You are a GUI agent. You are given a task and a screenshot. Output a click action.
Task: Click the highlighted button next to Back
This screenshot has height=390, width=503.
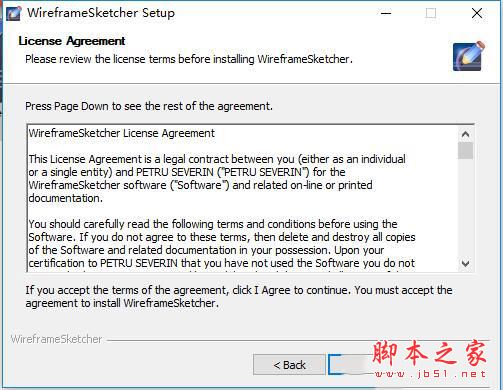pyautogui.click(x=351, y=365)
